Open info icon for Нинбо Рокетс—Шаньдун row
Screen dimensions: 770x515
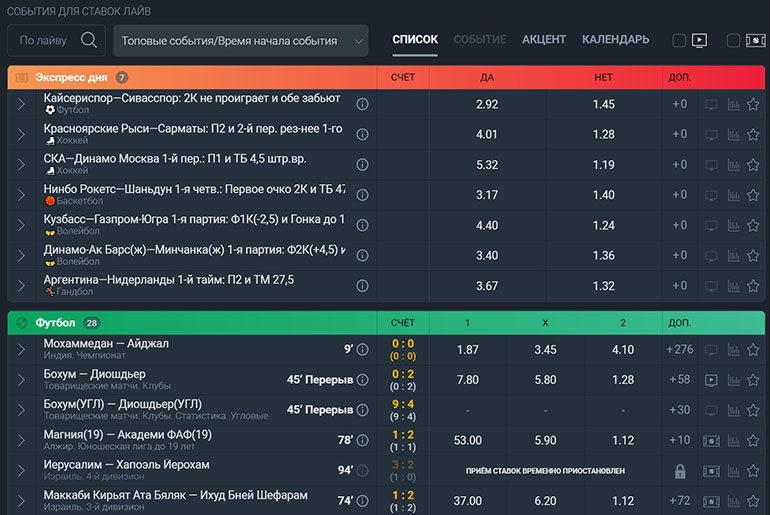tap(362, 195)
